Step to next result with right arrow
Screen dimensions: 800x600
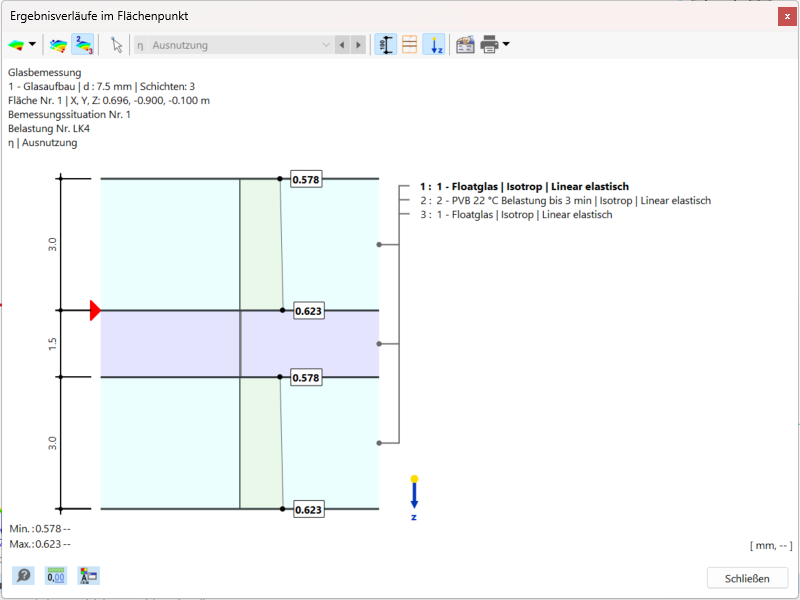point(358,44)
